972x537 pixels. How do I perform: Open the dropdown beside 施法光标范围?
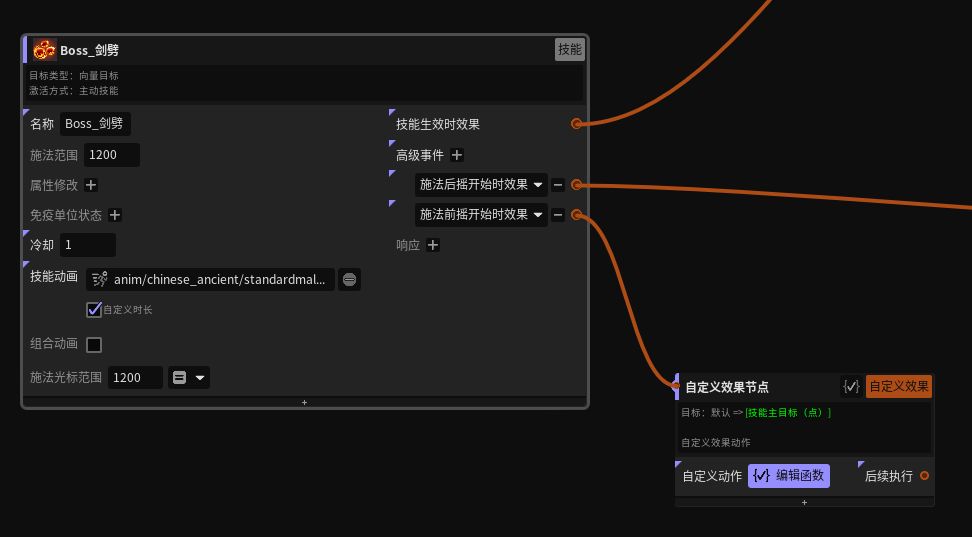(189, 378)
